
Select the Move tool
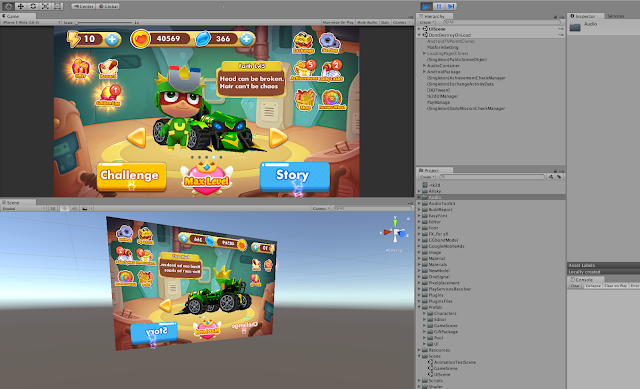coord(21,7)
